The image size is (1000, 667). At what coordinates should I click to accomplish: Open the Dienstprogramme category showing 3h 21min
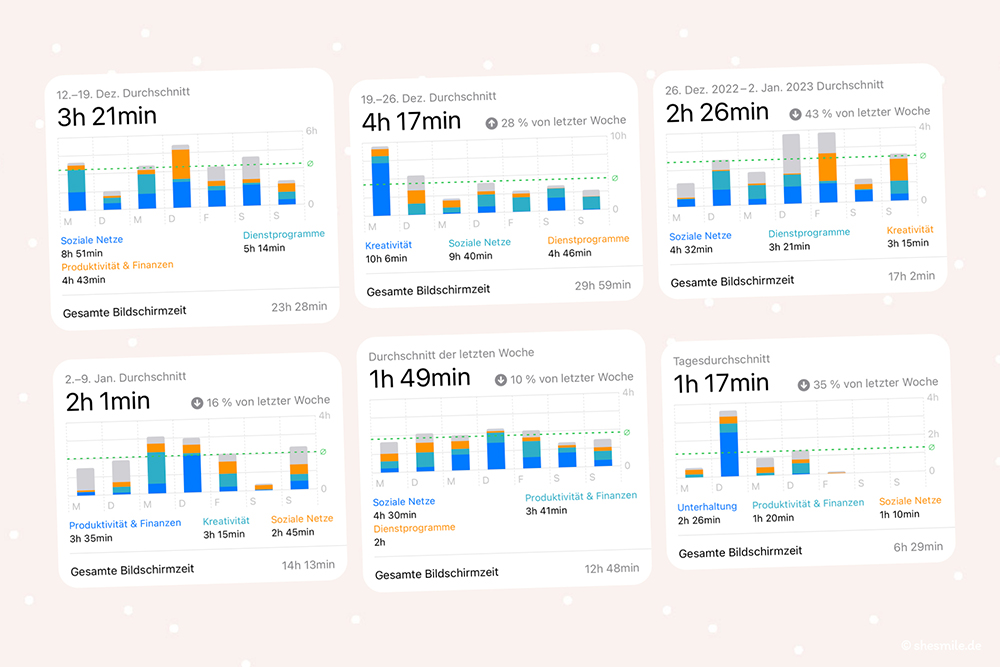point(809,240)
